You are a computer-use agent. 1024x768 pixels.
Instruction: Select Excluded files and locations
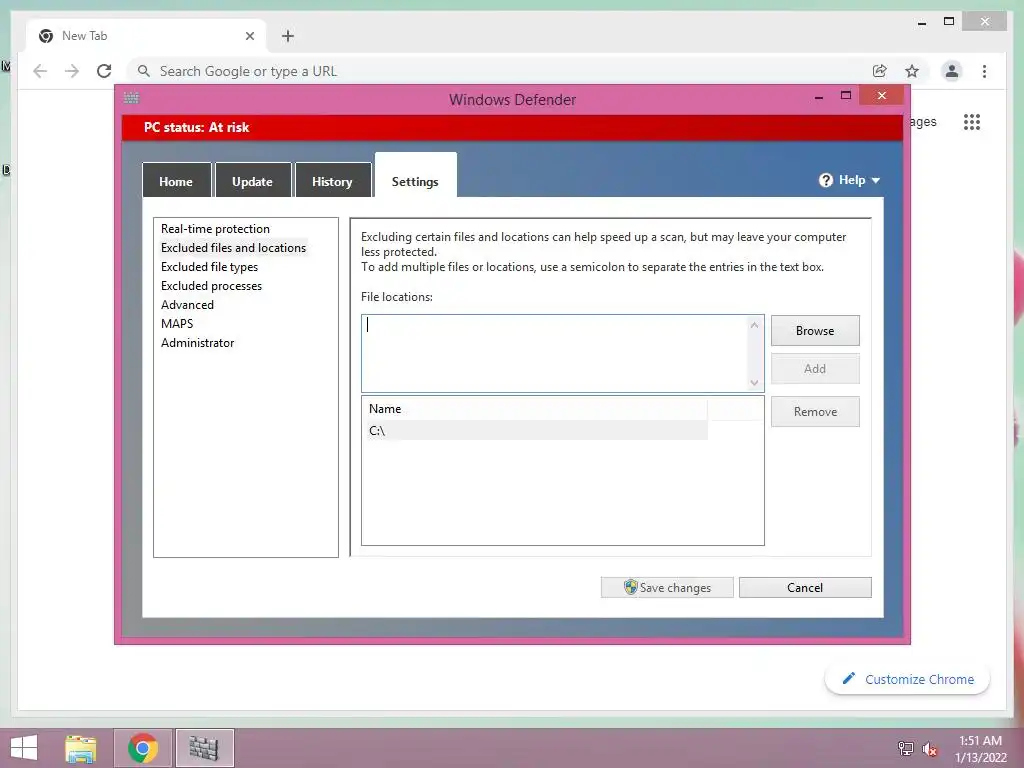coord(233,248)
